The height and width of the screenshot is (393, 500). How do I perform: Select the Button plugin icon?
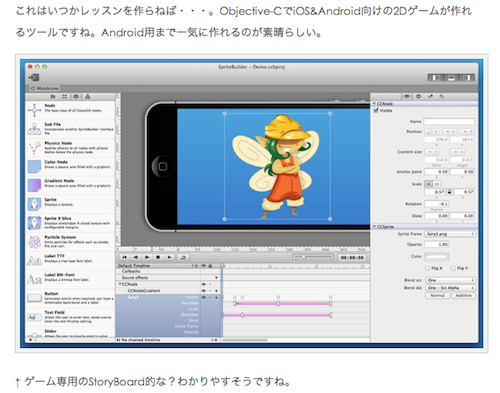tap(34, 298)
